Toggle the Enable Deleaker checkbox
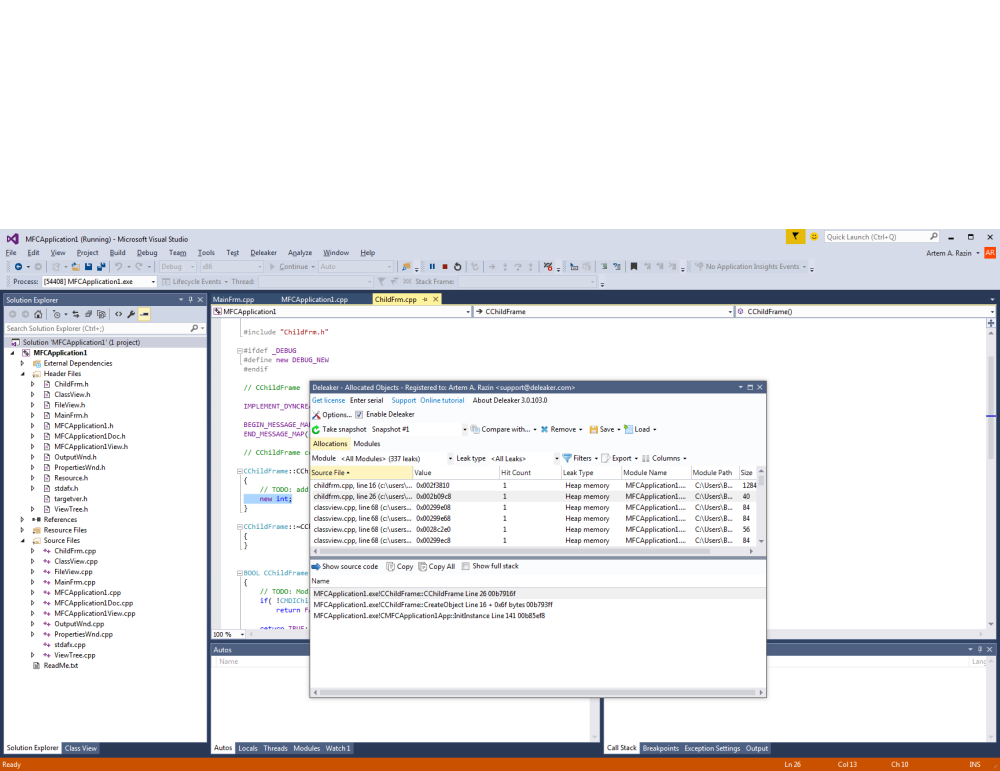This screenshot has height=771, width=1000. click(x=359, y=414)
